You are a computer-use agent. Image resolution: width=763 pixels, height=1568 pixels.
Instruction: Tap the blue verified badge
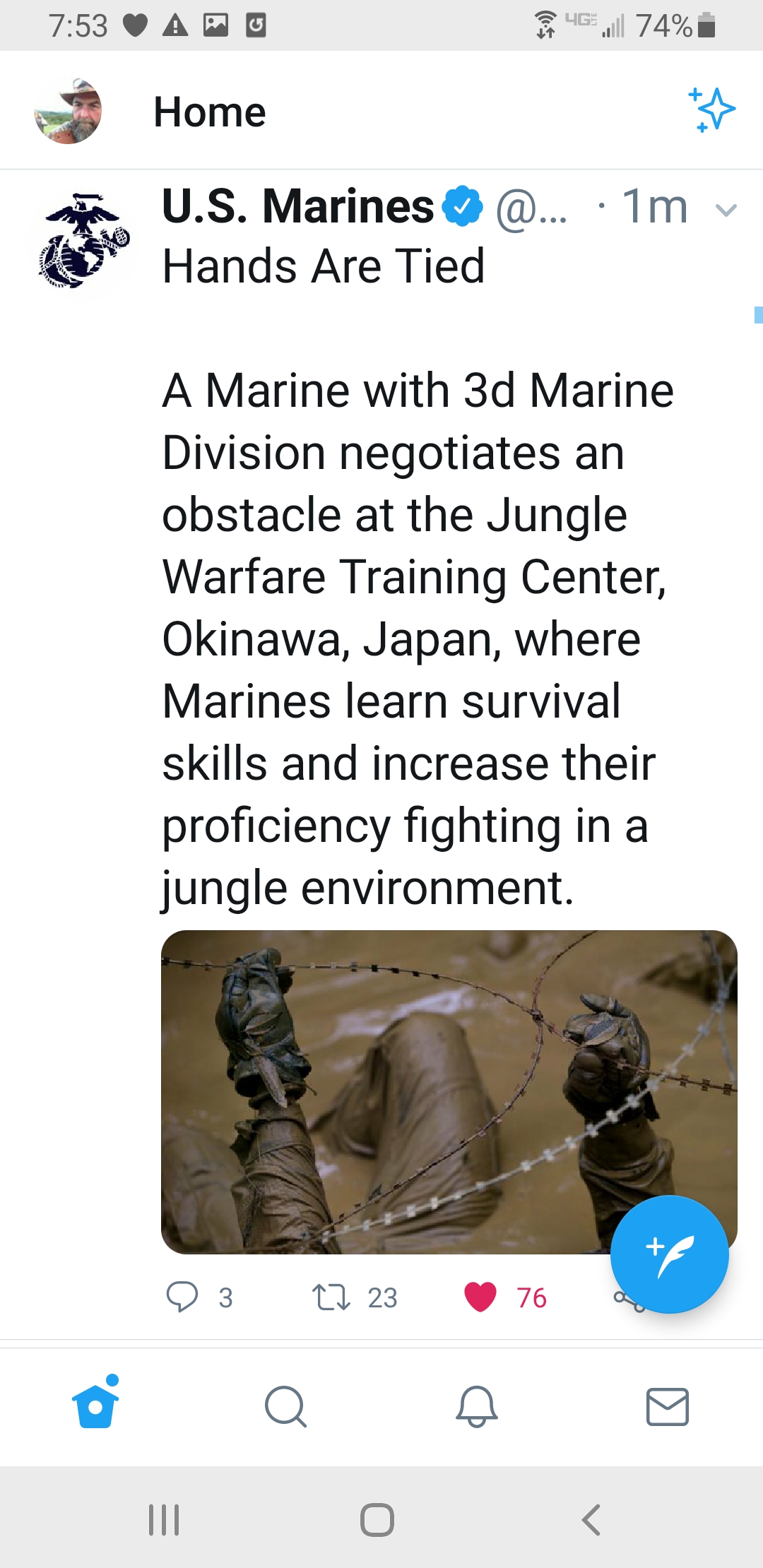click(x=463, y=206)
